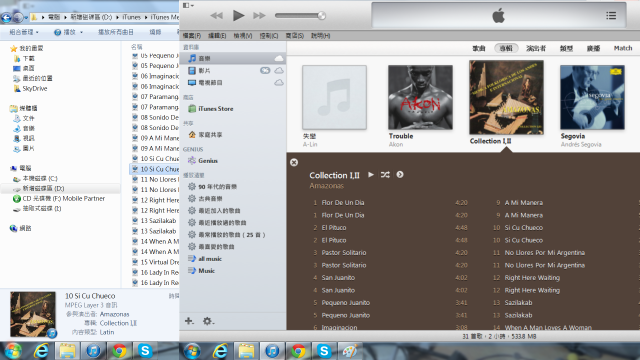Click the Forward button in Explorer

pos(18,18)
